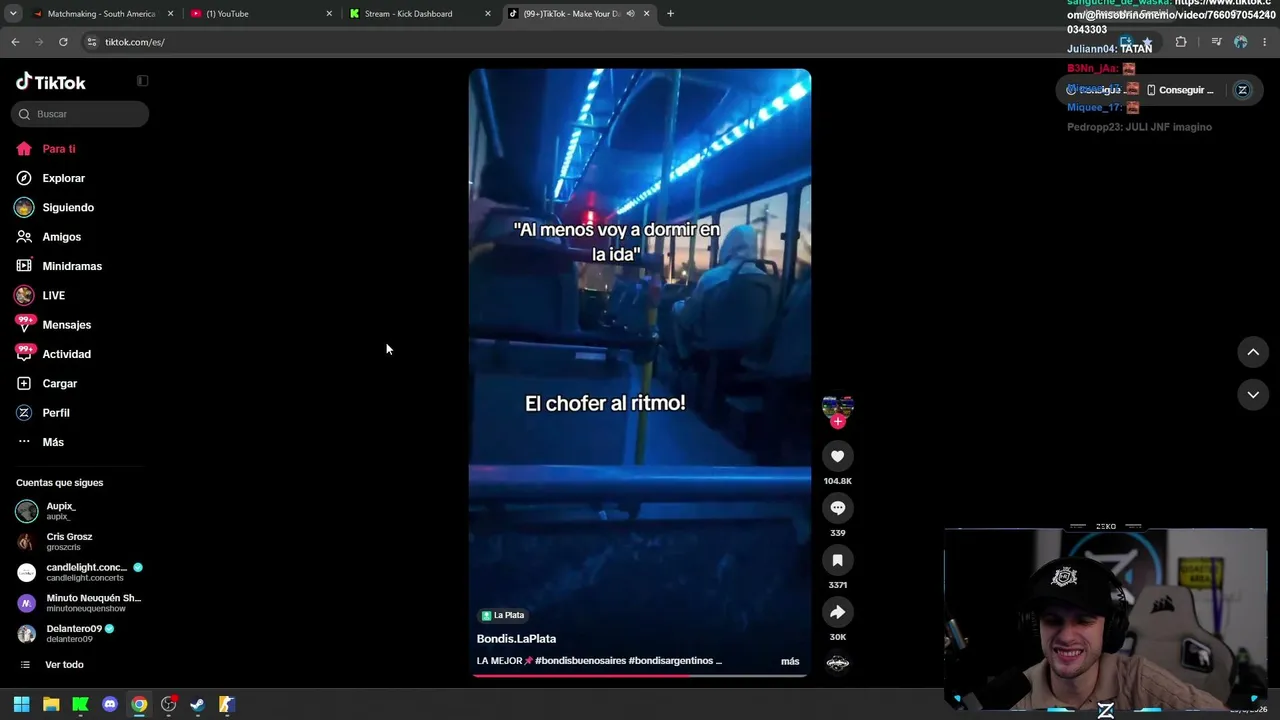Reload the TikTok page
This screenshot has height=720, width=1280.
click(x=63, y=42)
